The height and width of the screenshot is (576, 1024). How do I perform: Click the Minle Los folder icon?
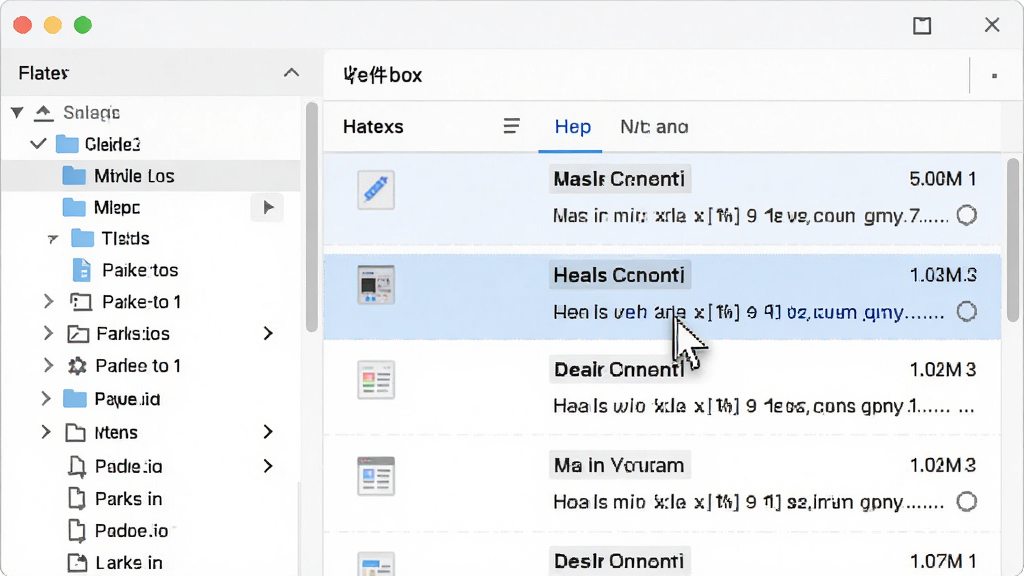[74, 176]
